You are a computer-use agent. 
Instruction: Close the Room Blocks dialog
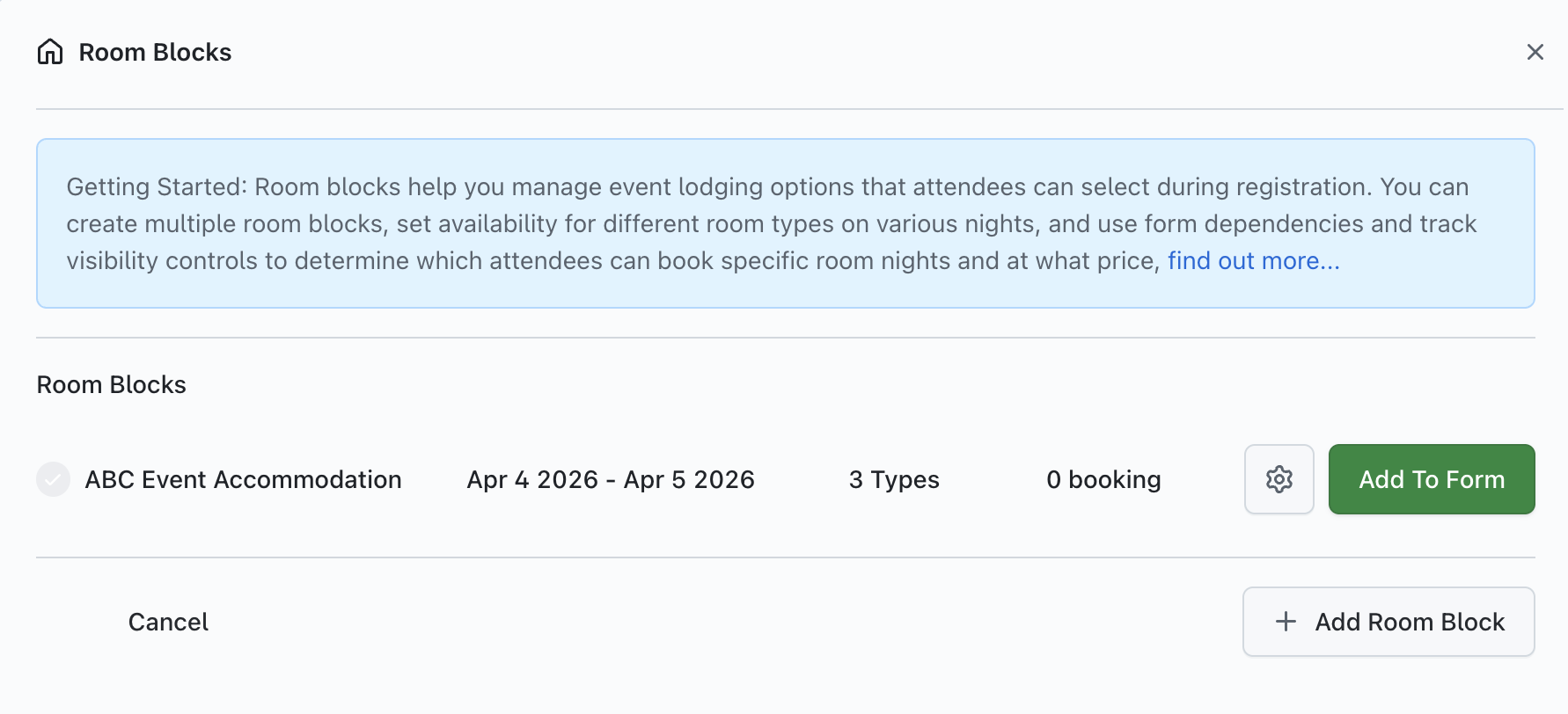click(1535, 52)
